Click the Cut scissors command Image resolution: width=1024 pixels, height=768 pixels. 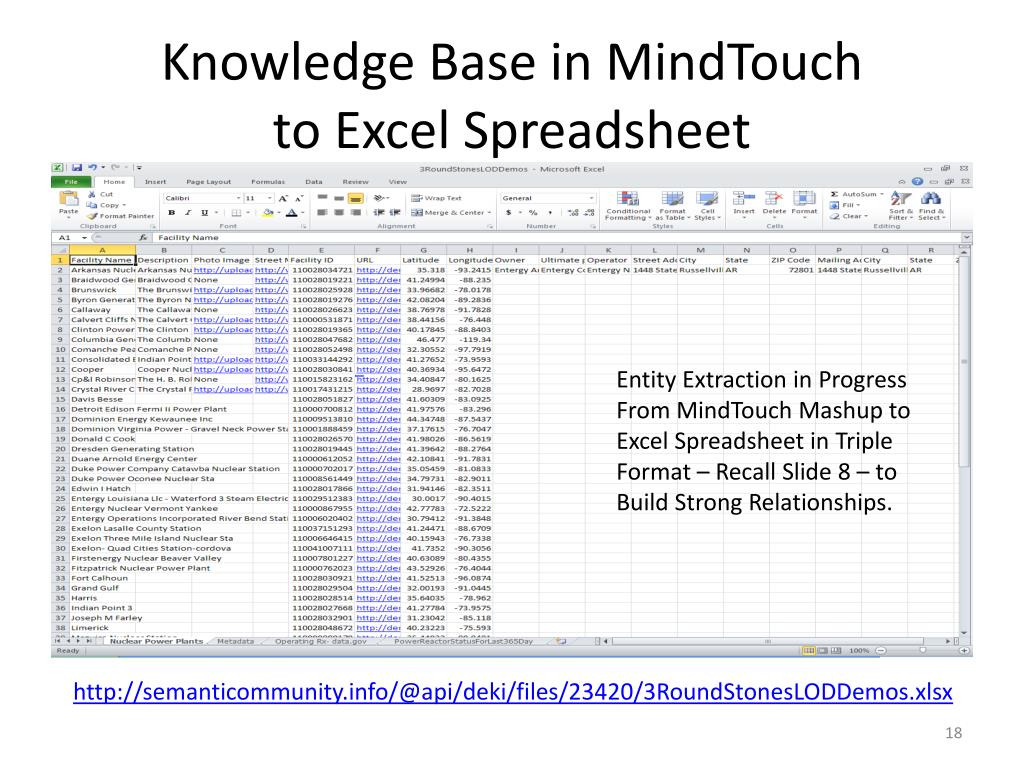click(x=101, y=194)
